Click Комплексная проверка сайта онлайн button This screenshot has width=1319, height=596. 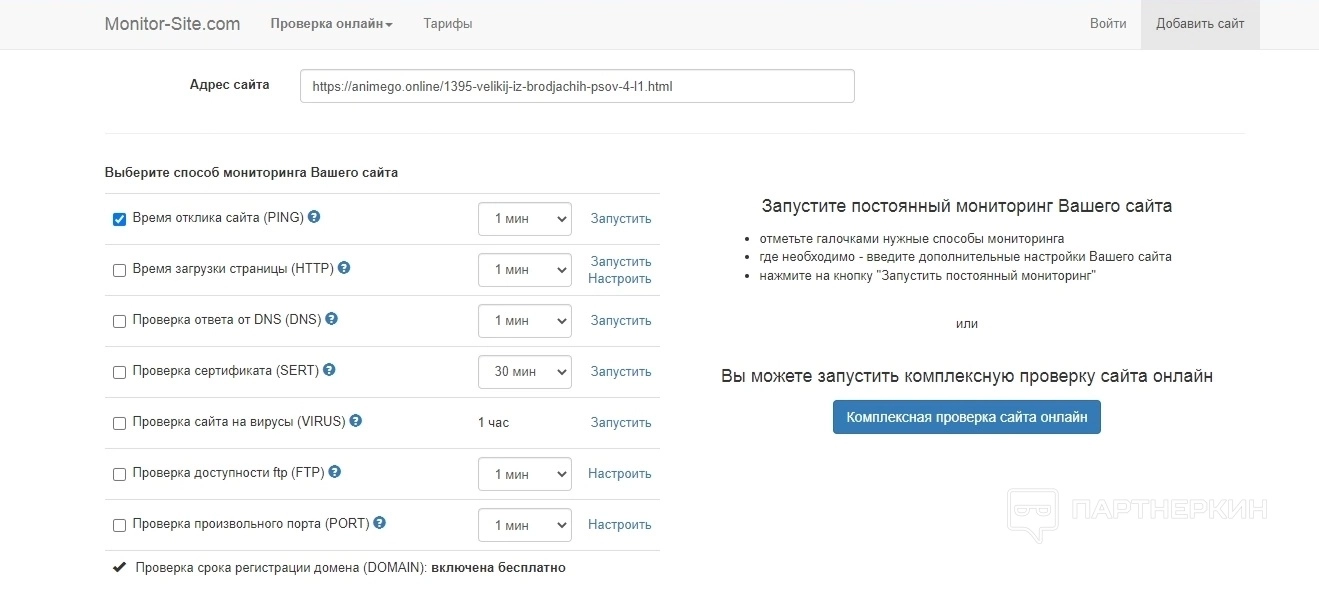[x=966, y=417]
